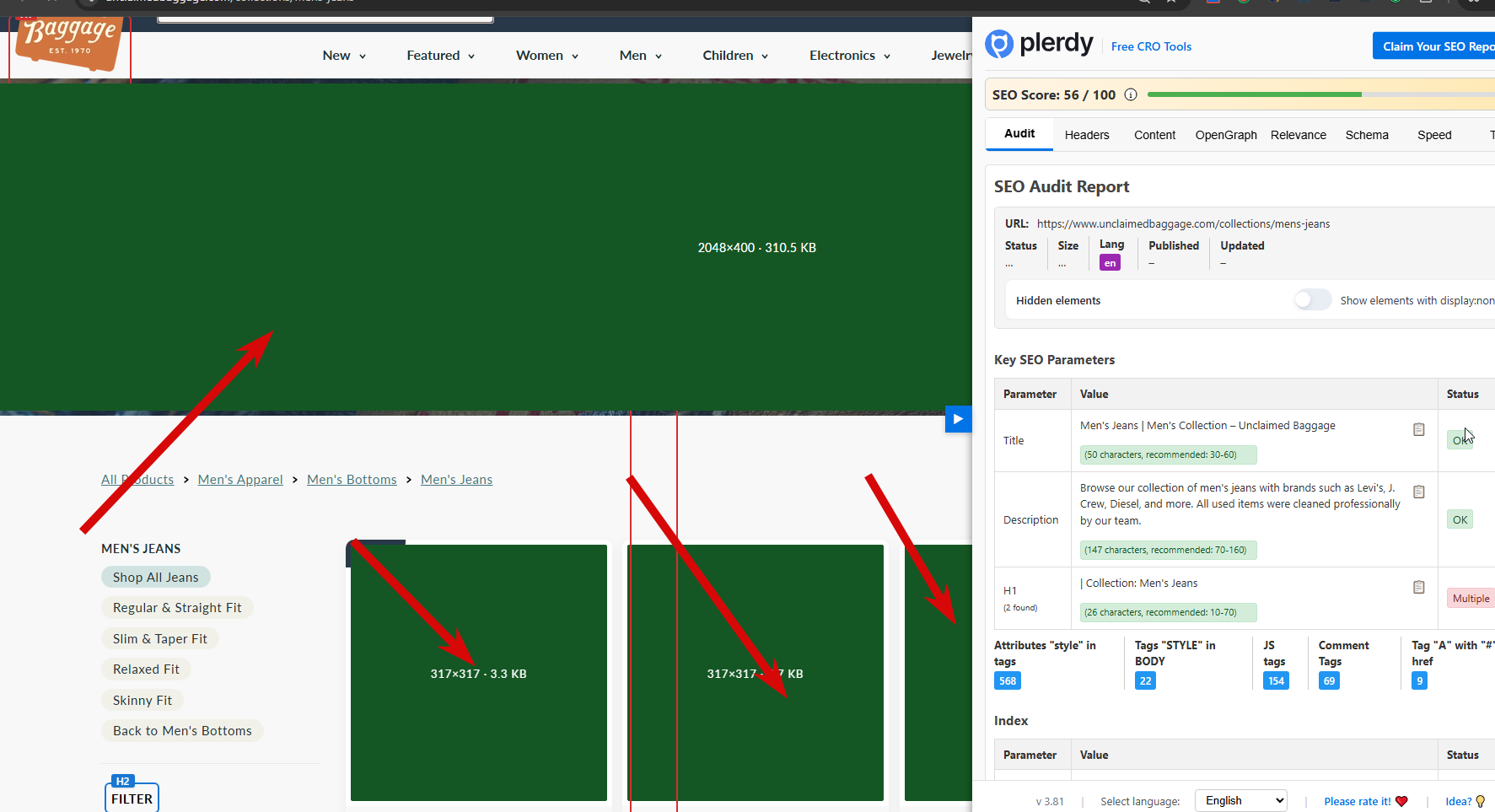Open the Select language dropdown
Screen dimensions: 1495x812
(x=1241, y=801)
